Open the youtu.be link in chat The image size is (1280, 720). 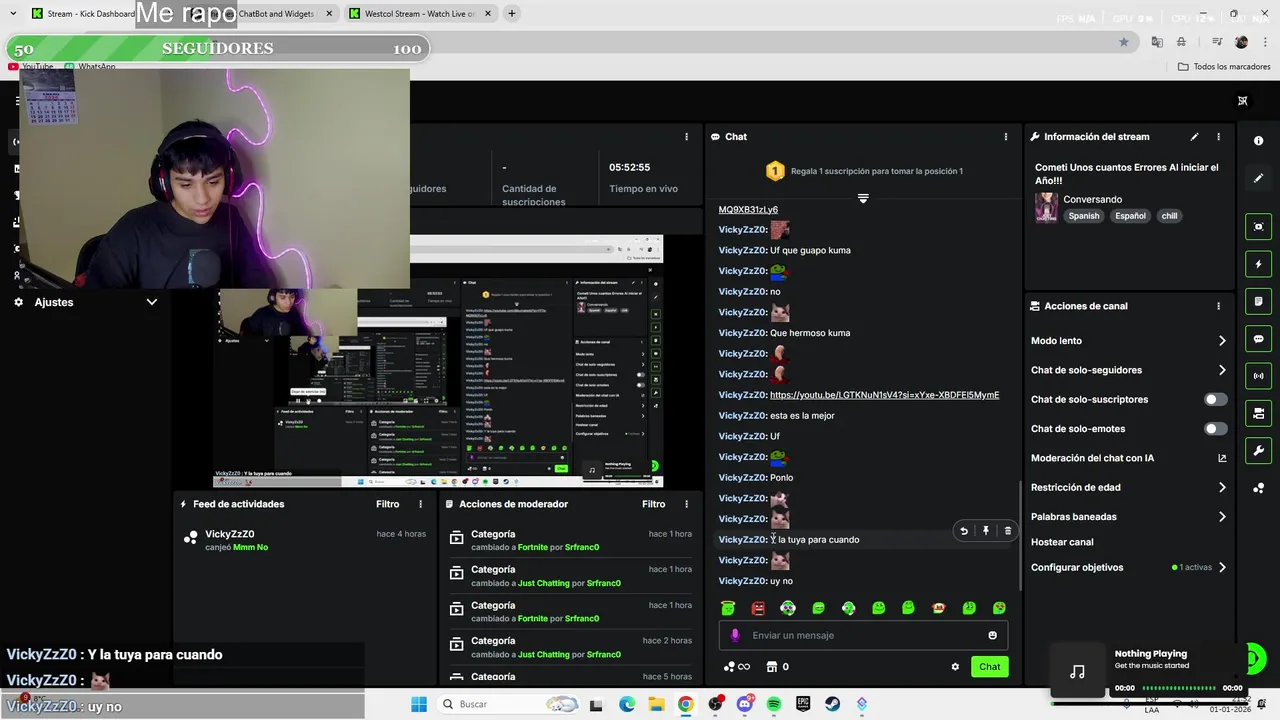point(884,395)
